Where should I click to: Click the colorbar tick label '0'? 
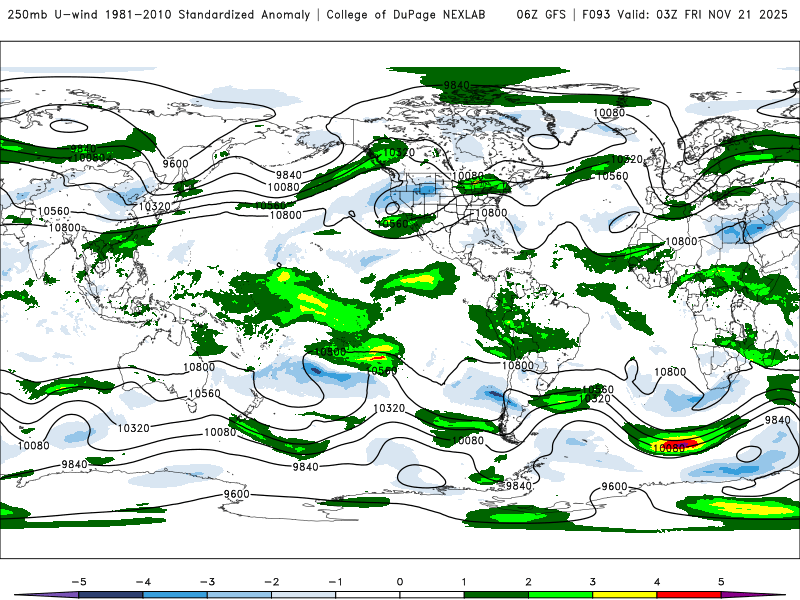[400, 582]
